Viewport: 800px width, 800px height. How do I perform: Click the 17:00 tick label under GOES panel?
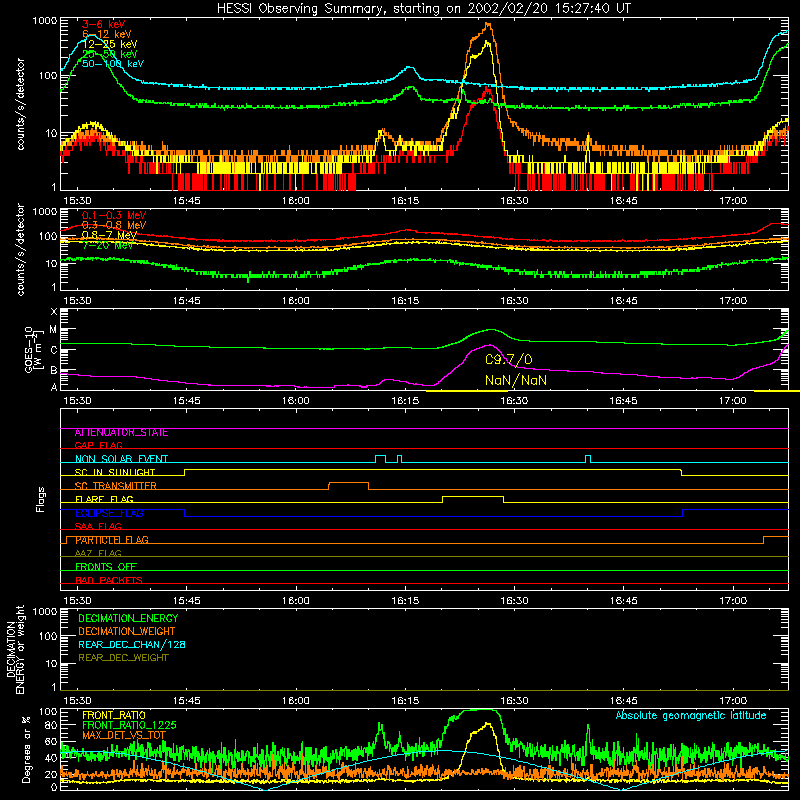click(x=733, y=401)
